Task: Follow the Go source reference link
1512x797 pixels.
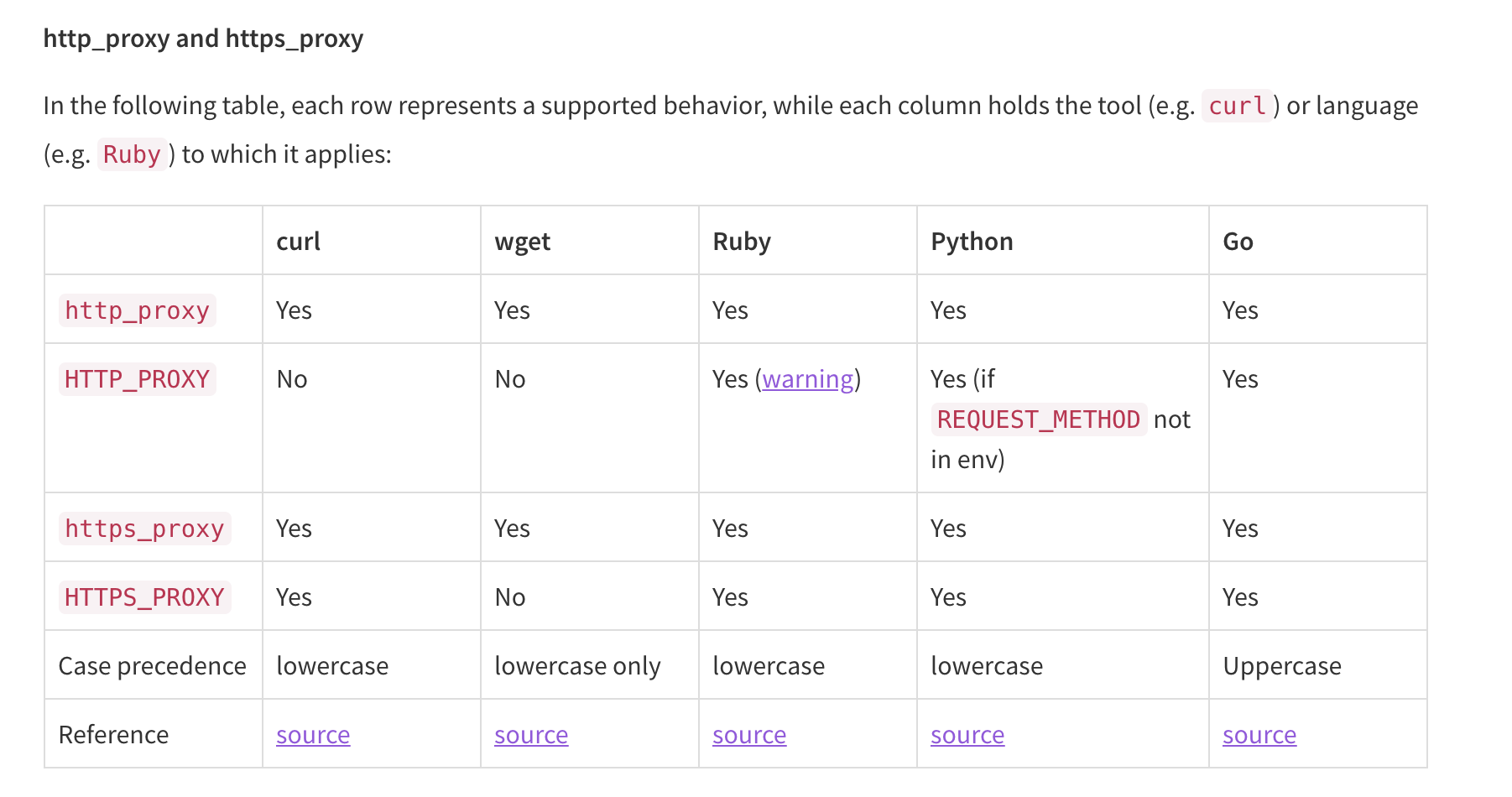Action: tap(1259, 735)
